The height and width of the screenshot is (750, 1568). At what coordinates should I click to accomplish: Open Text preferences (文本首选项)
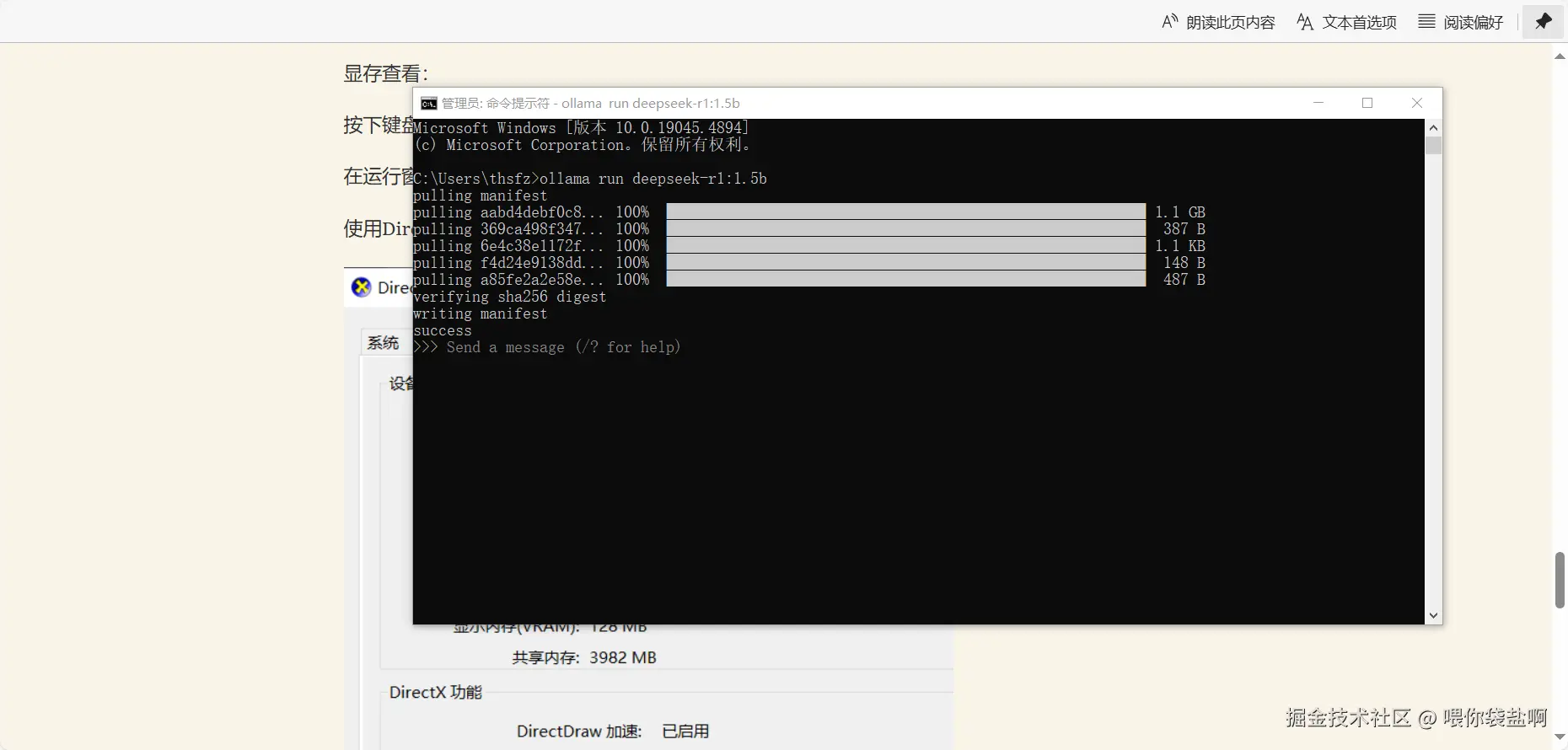click(1346, 22)
